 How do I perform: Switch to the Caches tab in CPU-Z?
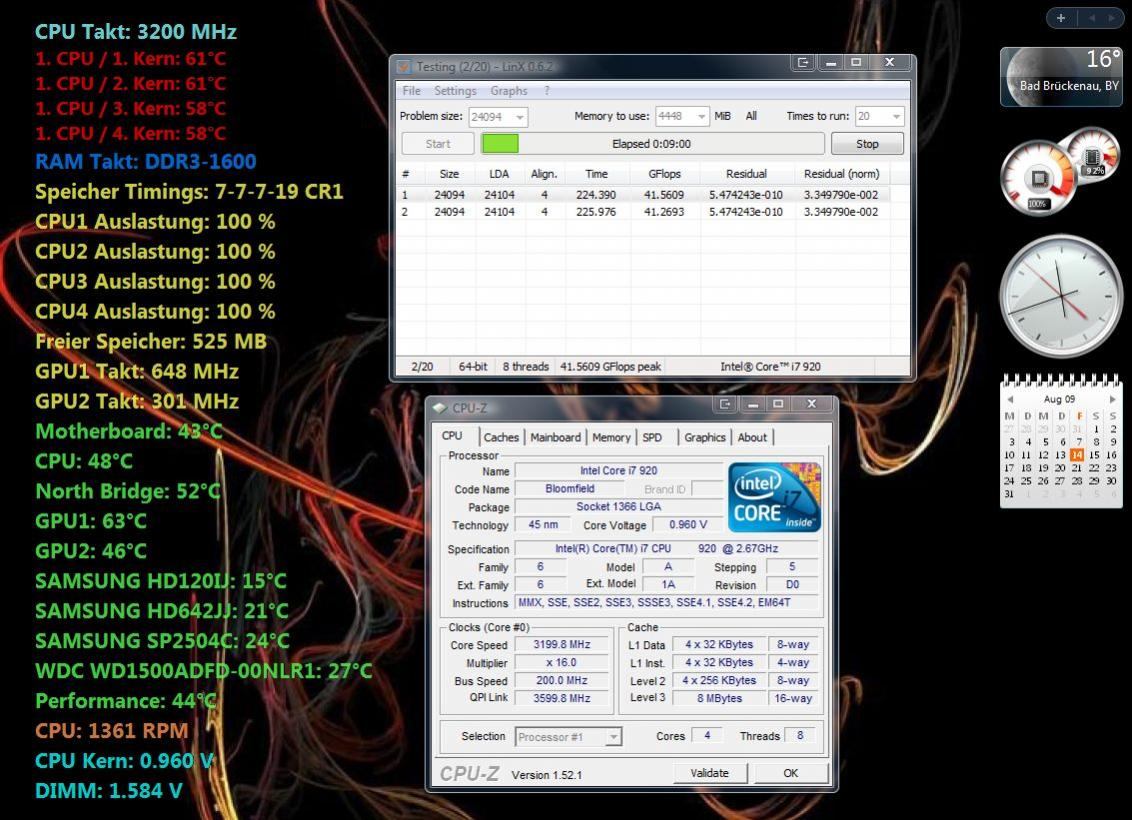point(501,437)
